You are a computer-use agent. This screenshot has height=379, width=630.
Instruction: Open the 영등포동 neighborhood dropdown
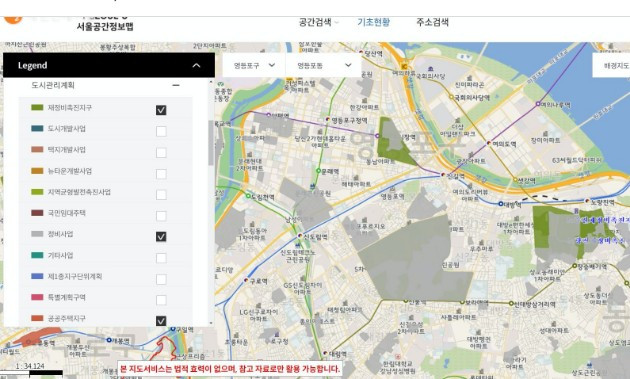(x=323, y=65)
